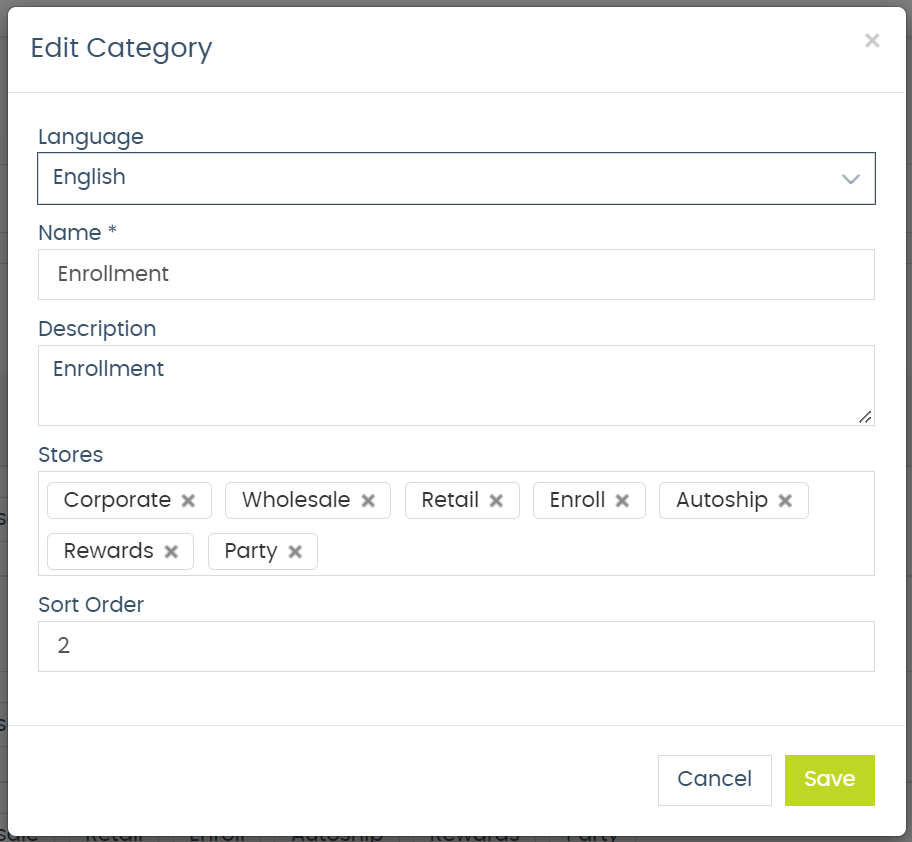912x842 pixels.
Task: Click the Stores field label
Action: 70,455
